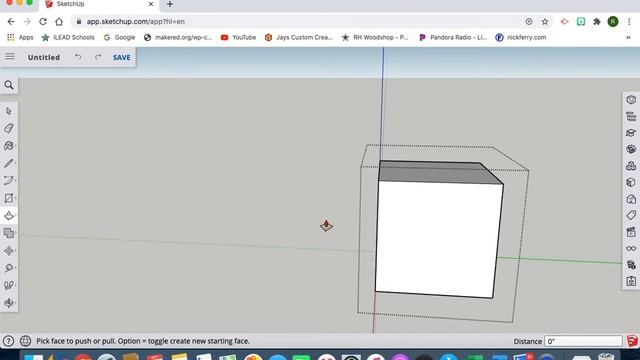Choose the Paint tool

point(9,146)
